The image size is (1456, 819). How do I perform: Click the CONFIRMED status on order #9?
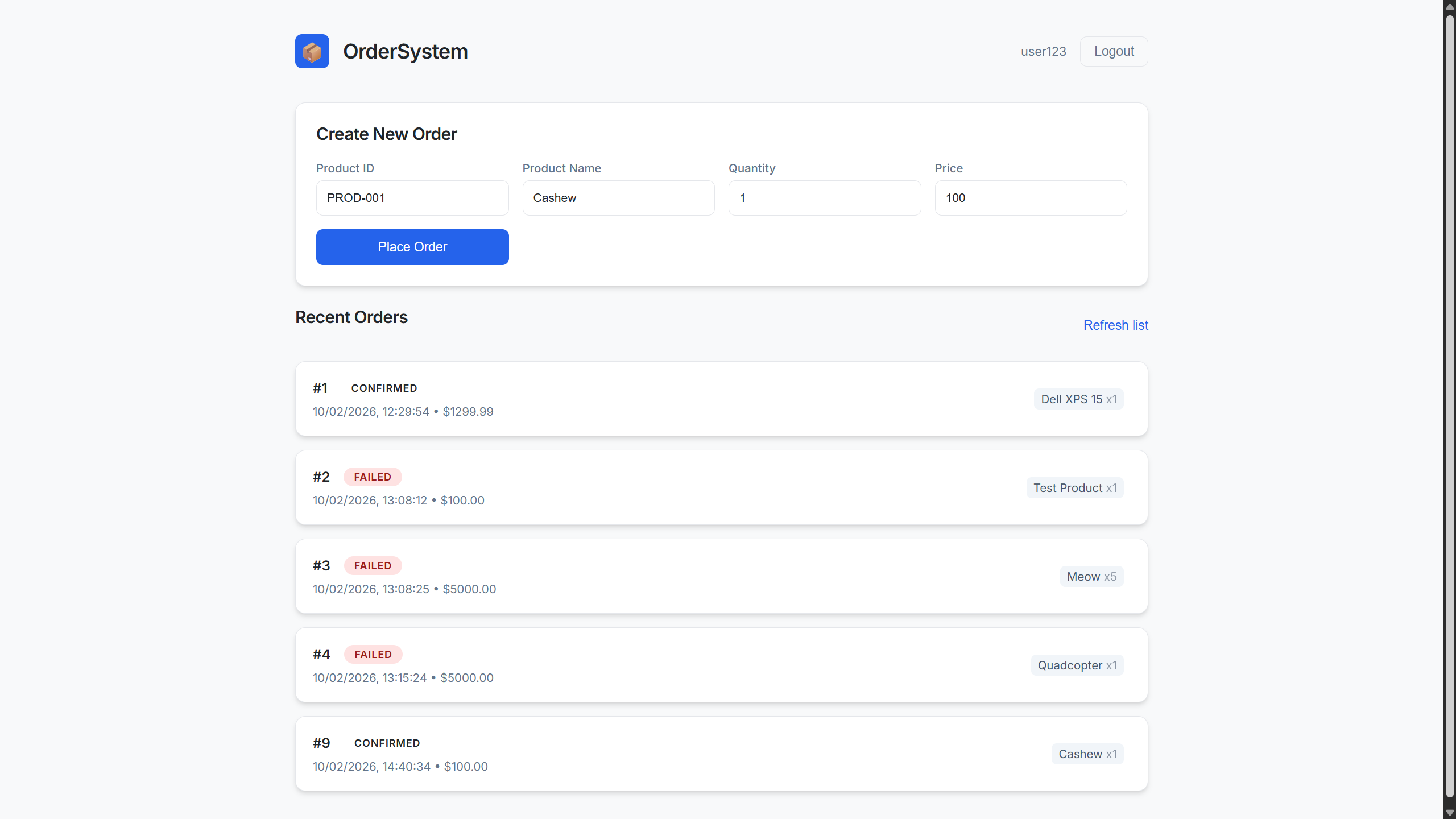point(387,743)
